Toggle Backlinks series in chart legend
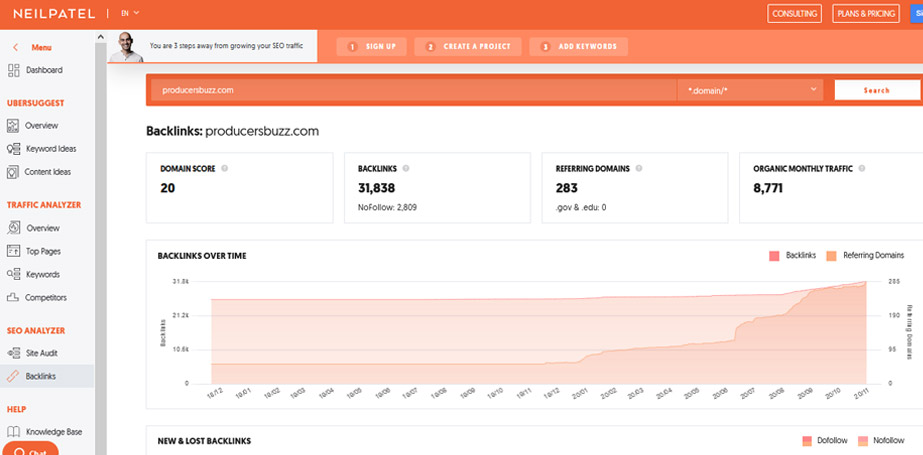The width and height of the screenshot is (923, 455). click(792, 255)
